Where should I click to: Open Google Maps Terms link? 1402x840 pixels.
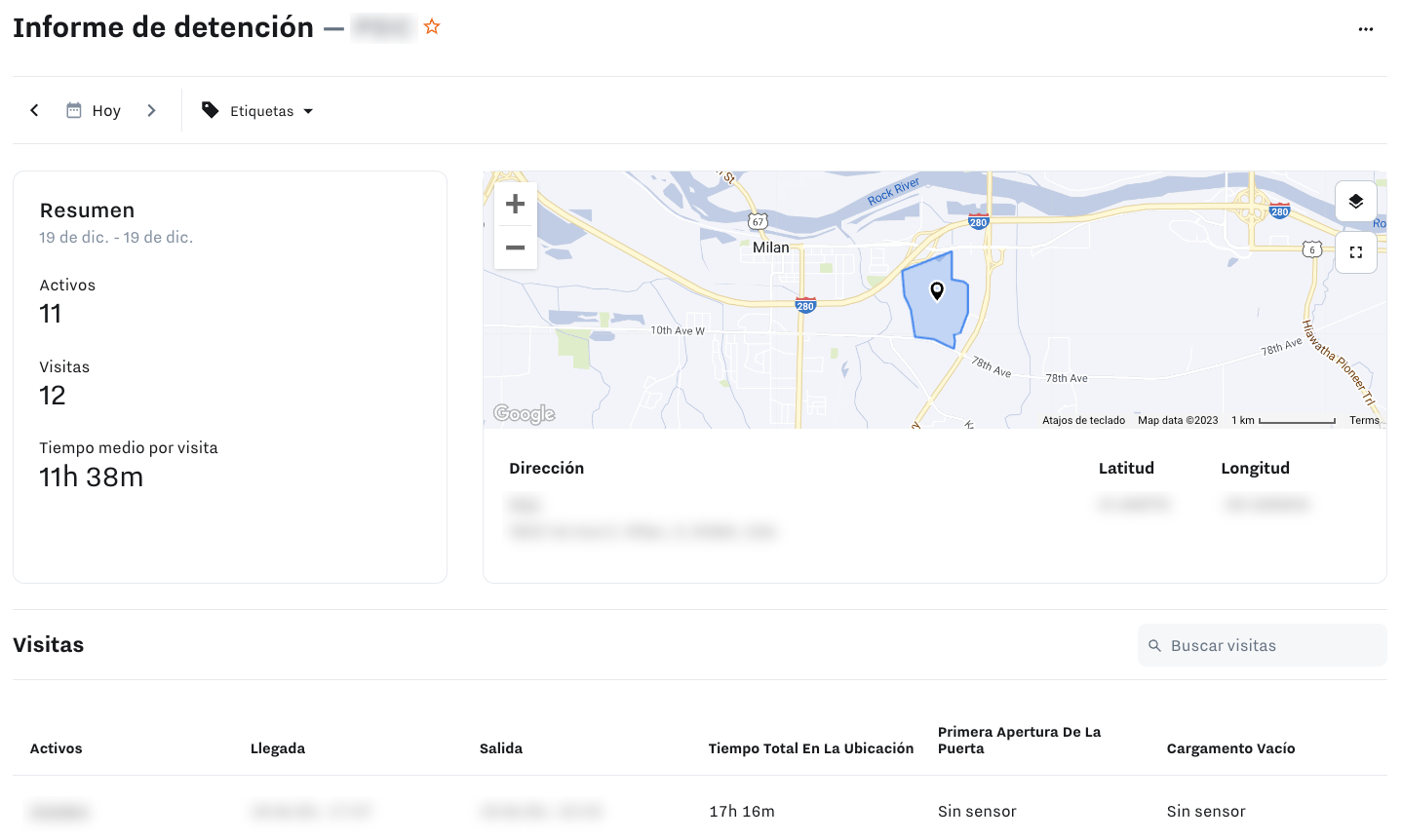(1364, 421)
